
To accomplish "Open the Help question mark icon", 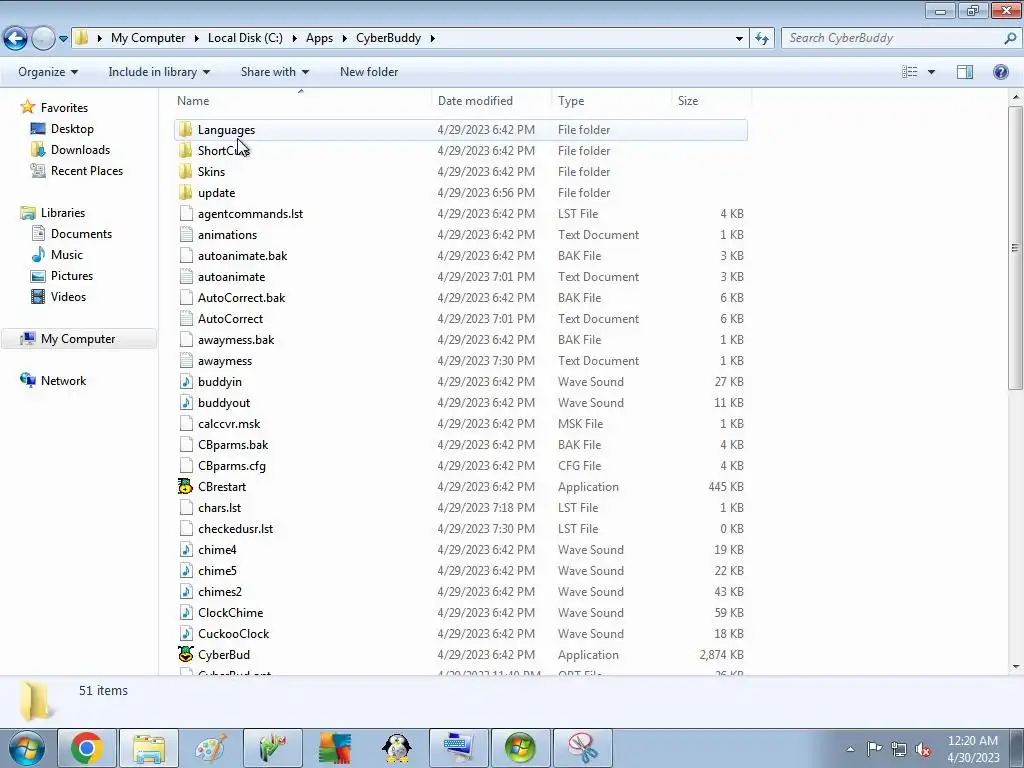I will 1000,72.
